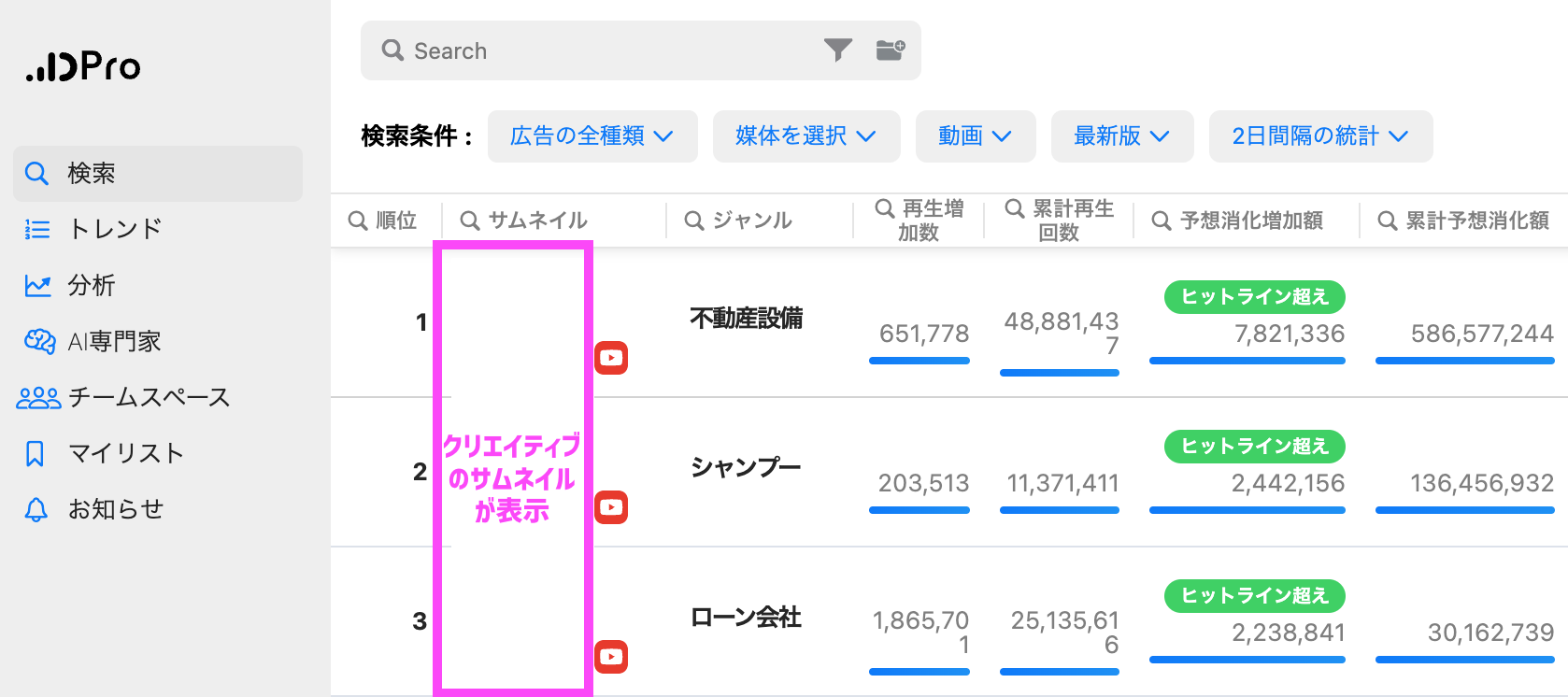Viewport: 1568px width, 697px height.
Task: Expand the 2日間隔の統計 dropdown
Action: point(1319,136)
